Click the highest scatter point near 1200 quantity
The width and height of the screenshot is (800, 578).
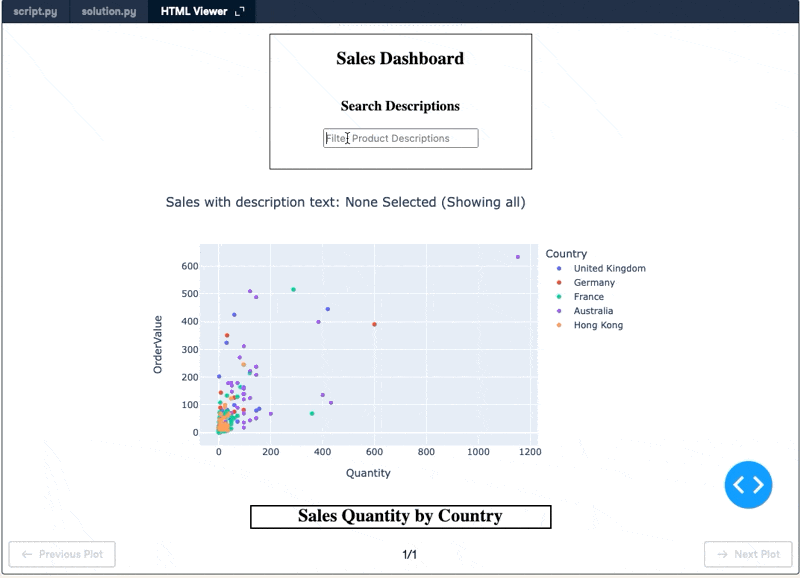pyautogui.click(x=519, y=257)
